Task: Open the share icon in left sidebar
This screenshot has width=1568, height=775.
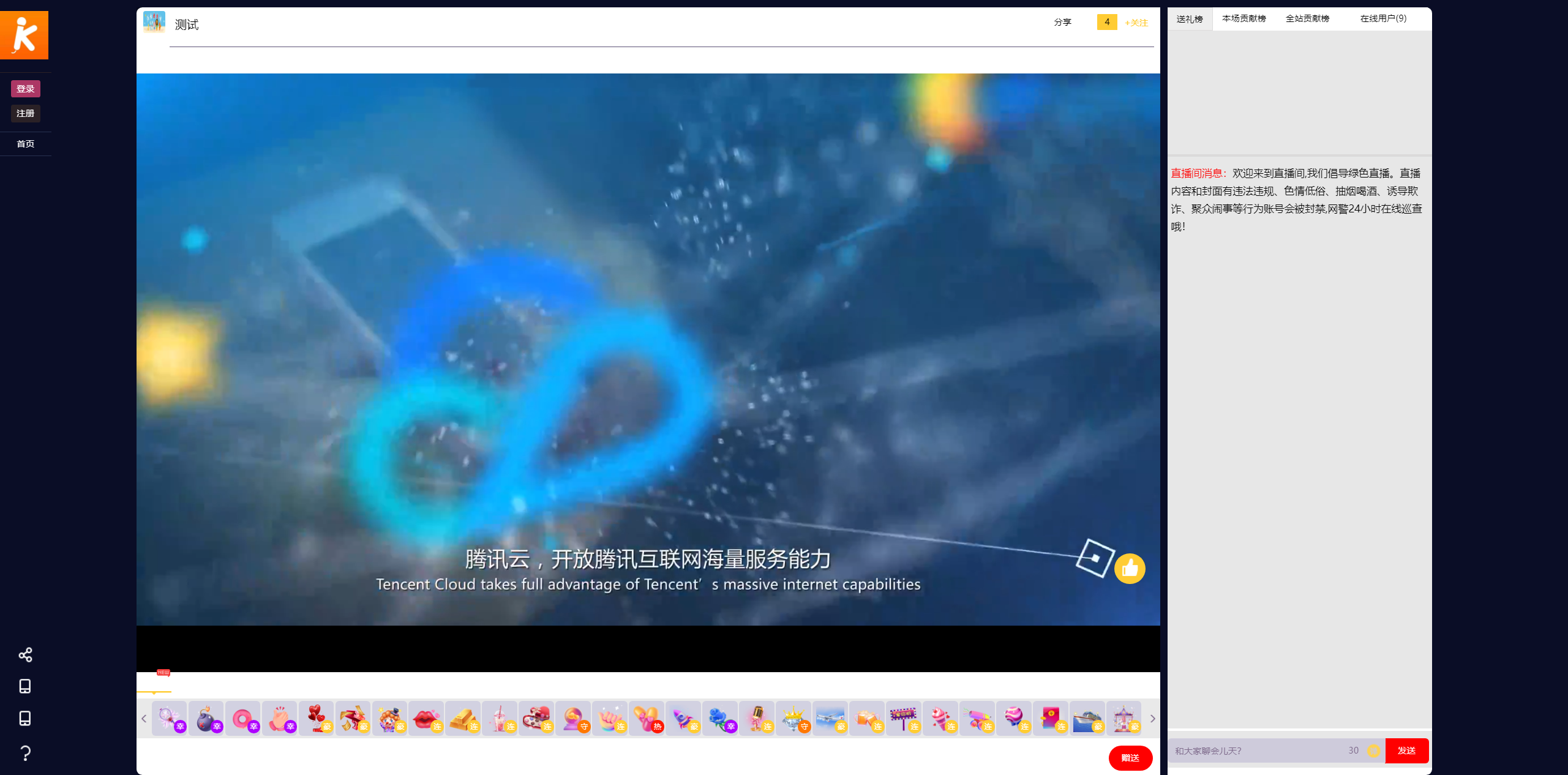Action: 25,654
